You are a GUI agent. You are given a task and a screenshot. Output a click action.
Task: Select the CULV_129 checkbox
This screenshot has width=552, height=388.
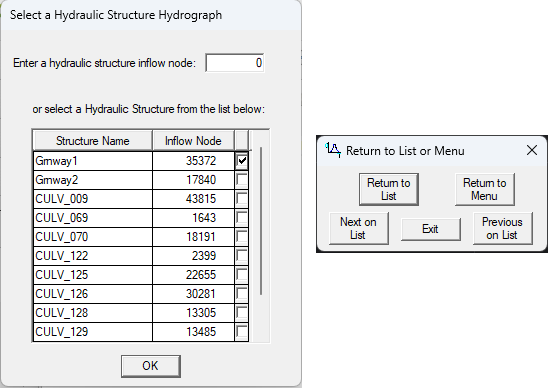coord(242,332)
